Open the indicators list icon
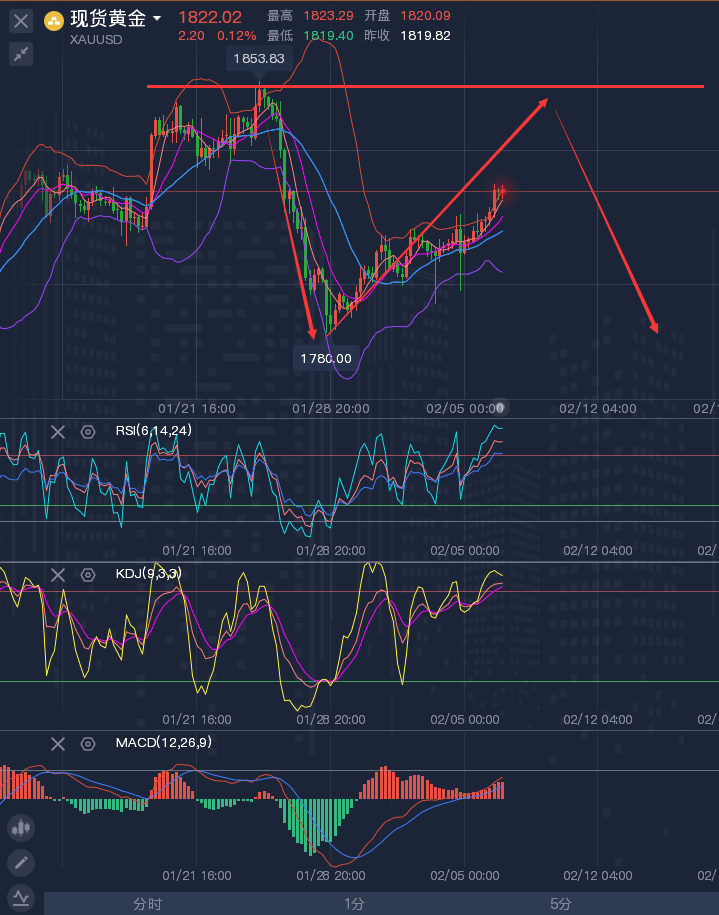719x915 pixels. tap(21, 896)
